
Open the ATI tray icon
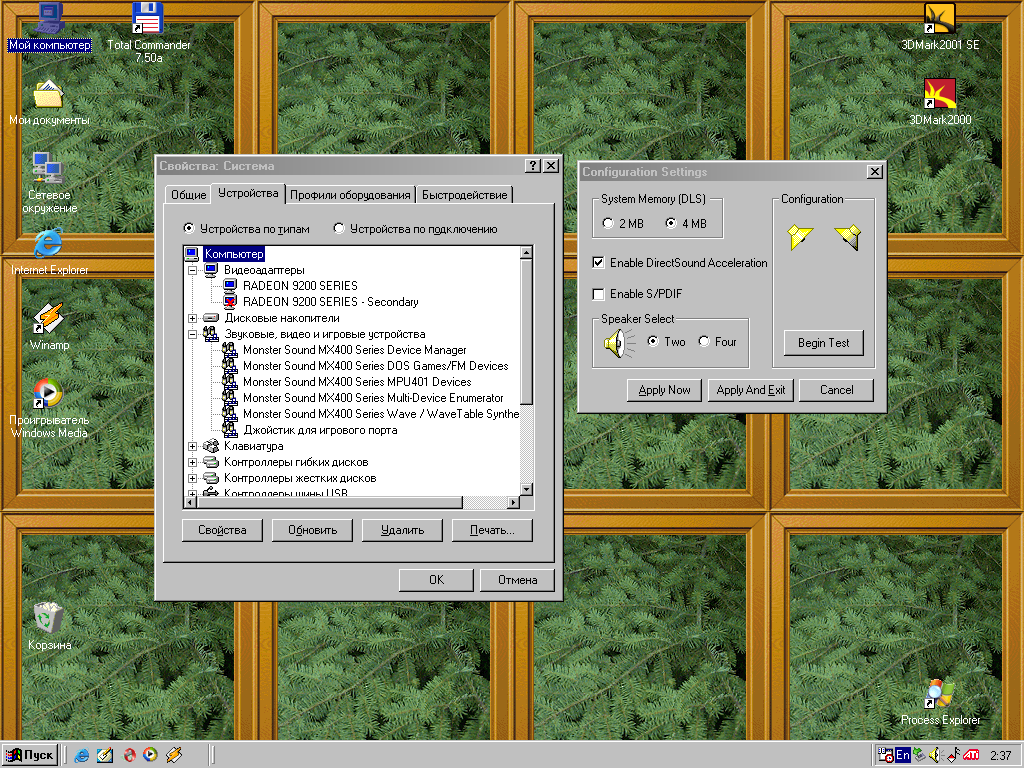tap(971, 755)
